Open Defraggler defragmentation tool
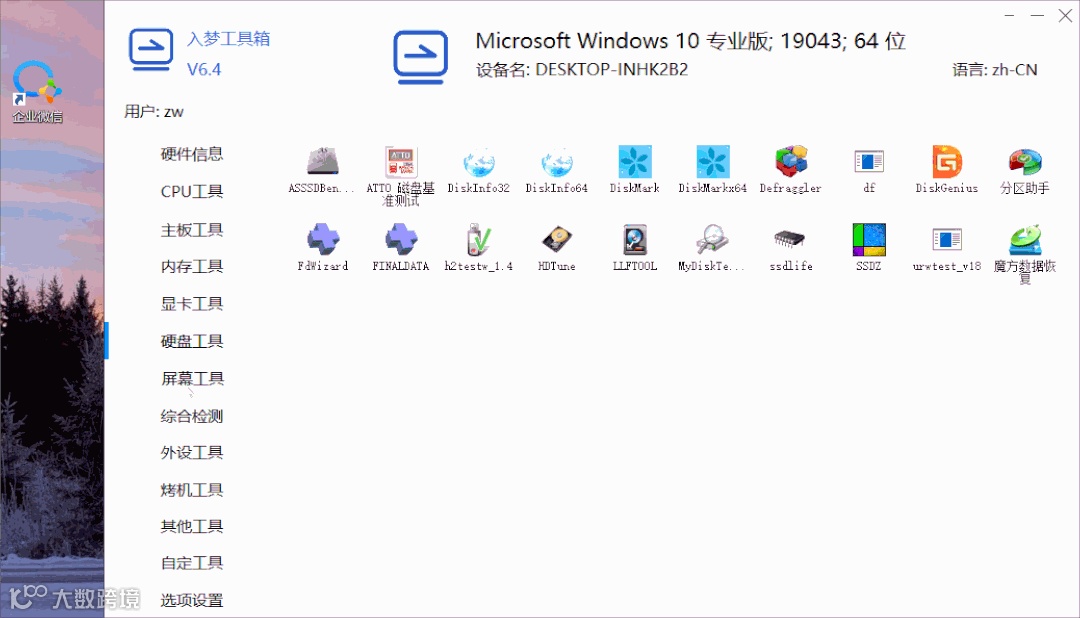 [791, 169]
